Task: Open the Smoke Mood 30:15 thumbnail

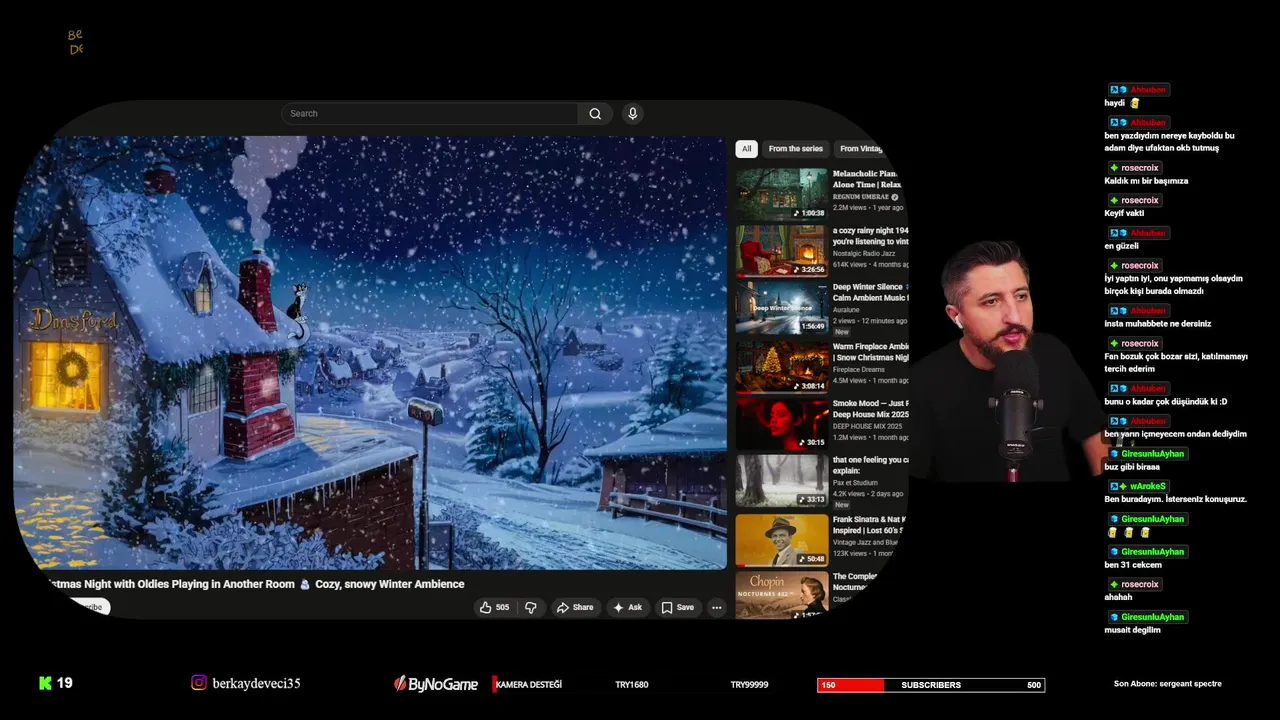Action: (782, 423)
